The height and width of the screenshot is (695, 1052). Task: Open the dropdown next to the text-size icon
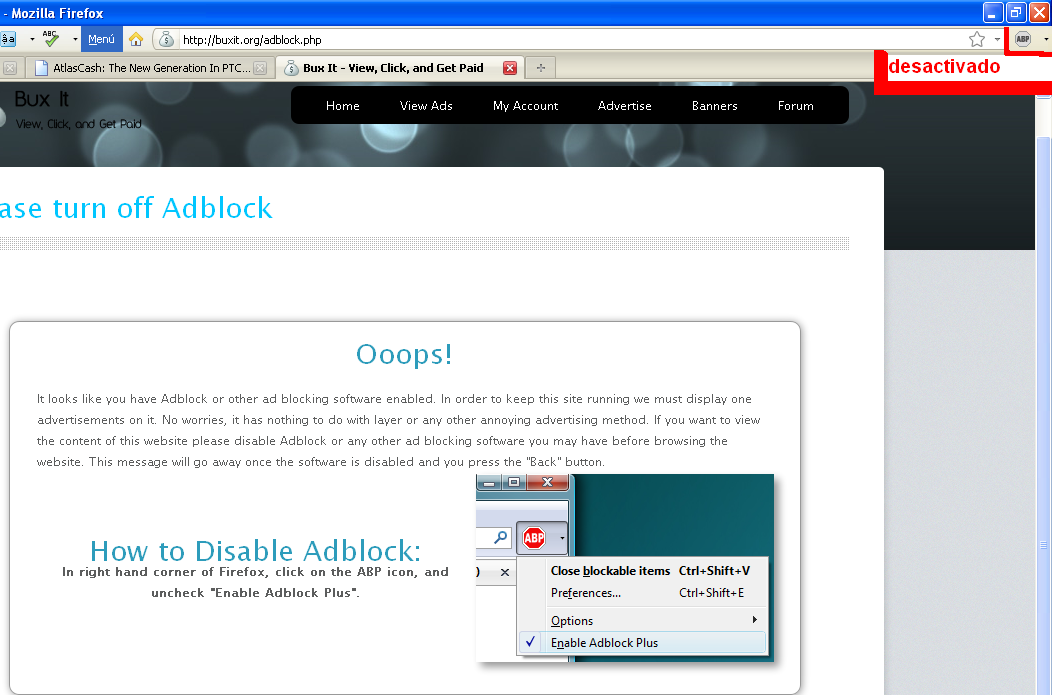32,40
